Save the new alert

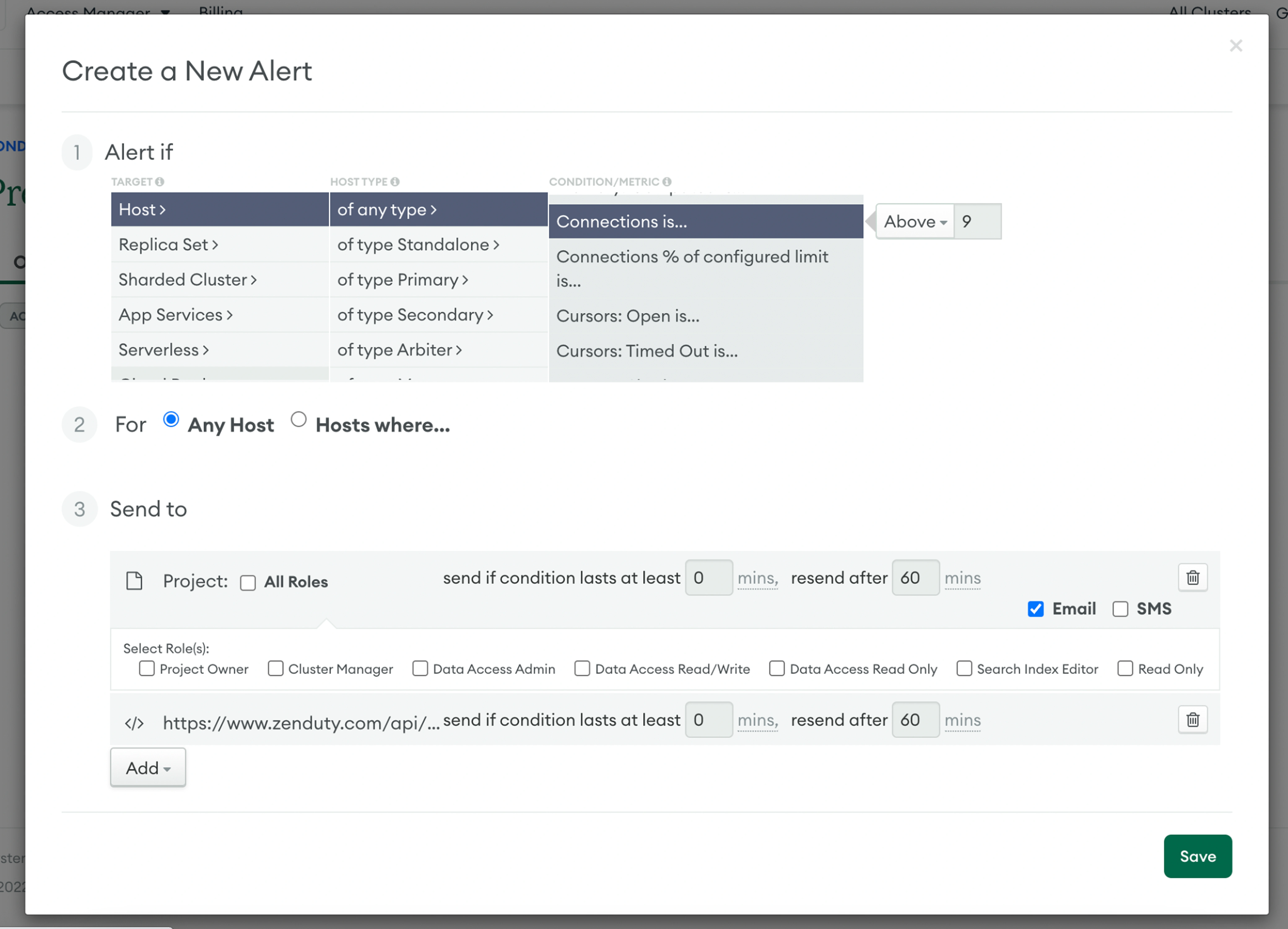1197,856
